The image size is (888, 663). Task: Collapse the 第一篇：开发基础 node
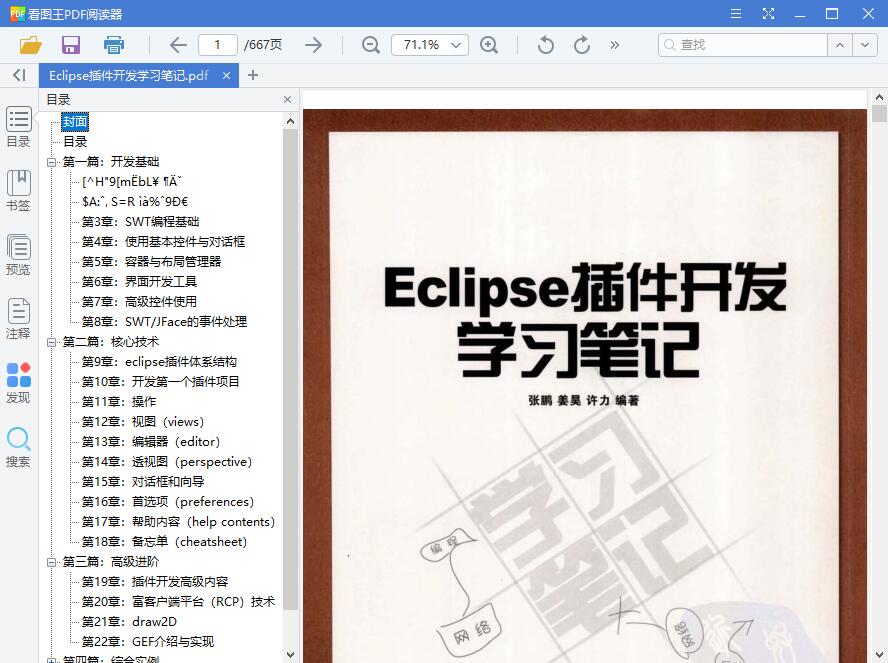pyautogui.click(x=52, y=162)
